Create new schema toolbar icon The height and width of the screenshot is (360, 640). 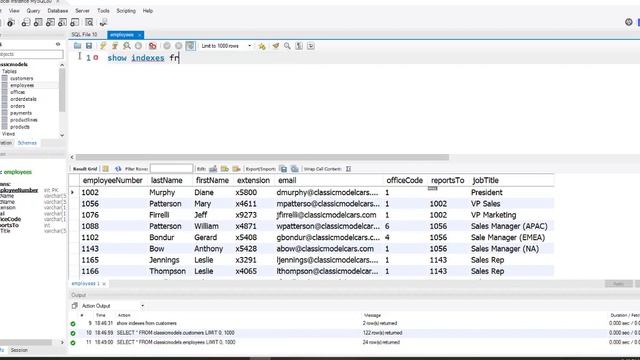point(26,22)
